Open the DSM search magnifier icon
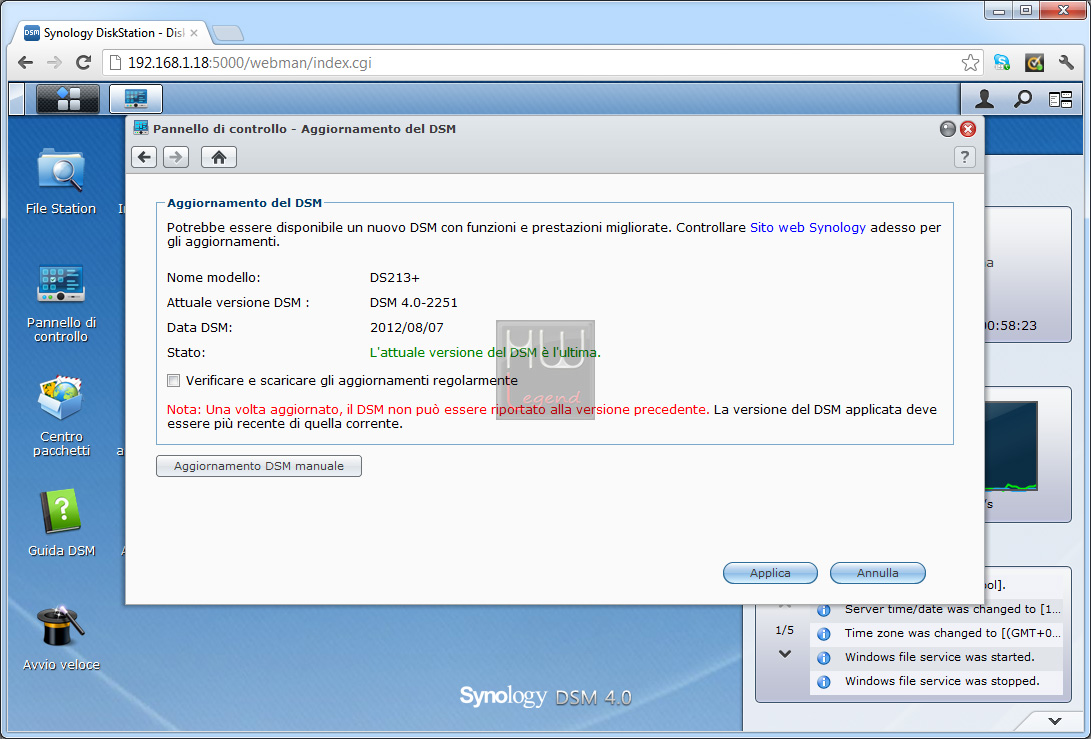The width and height of the screenshot is (1091, 739). coord(1022,100)
